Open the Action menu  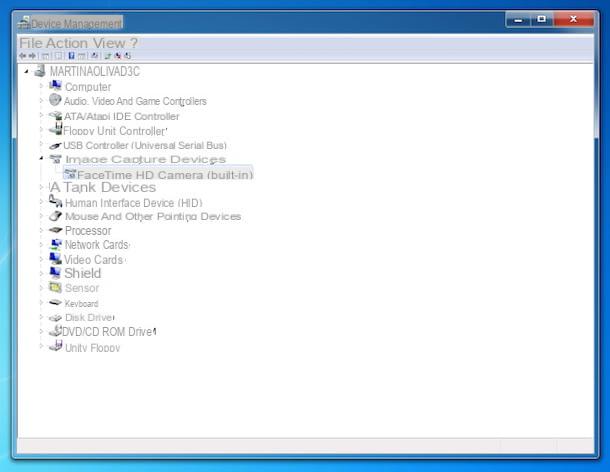coord(67,43)
